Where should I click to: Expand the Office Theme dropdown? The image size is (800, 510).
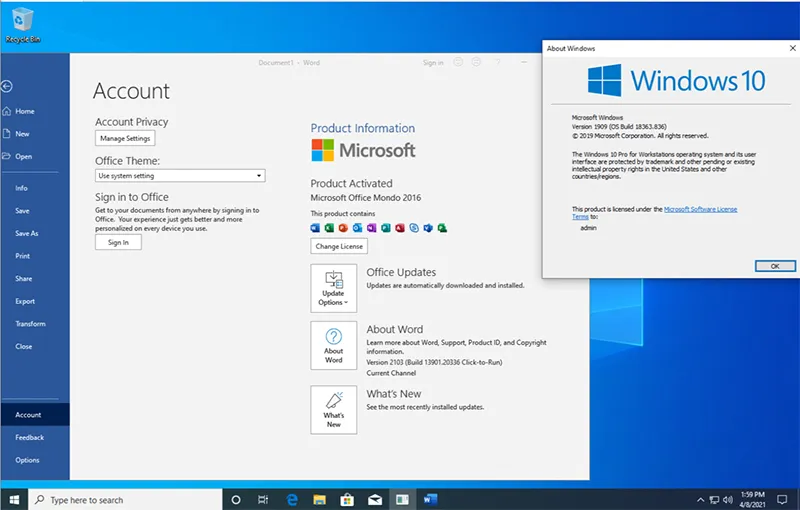pyautogui.click(x=180, y=175)
